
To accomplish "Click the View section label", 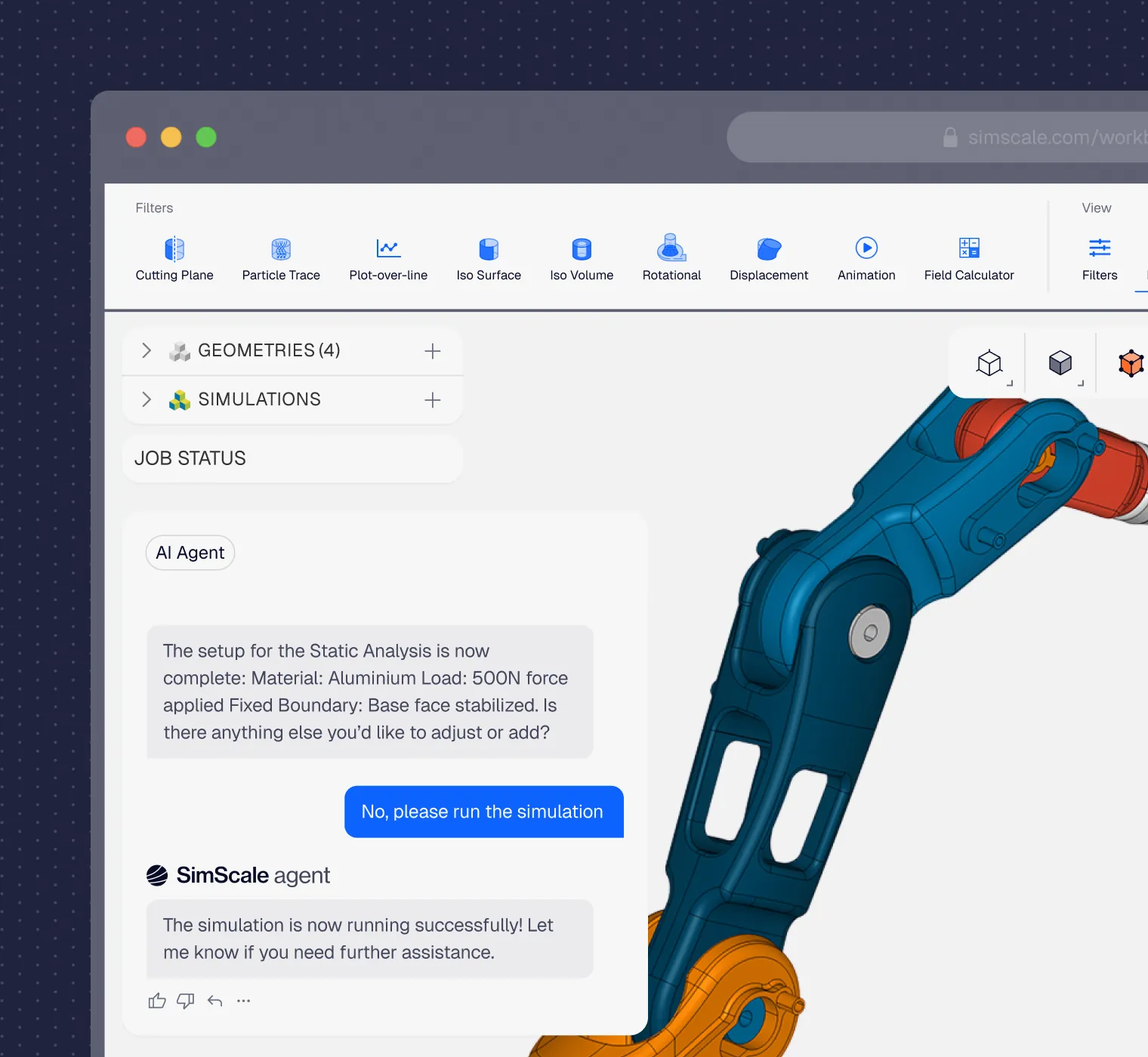I will point(1097,208).
